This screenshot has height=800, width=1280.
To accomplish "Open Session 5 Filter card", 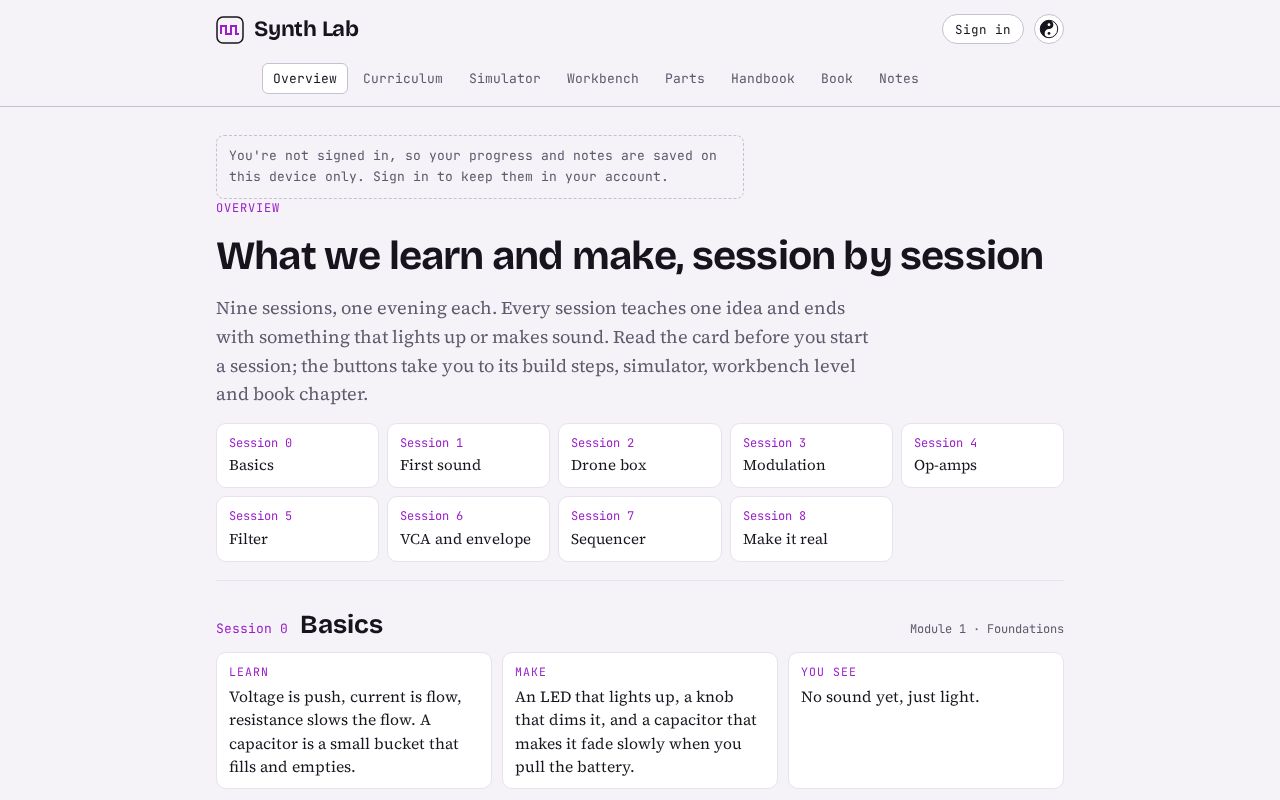I will (x=297, y=529).
